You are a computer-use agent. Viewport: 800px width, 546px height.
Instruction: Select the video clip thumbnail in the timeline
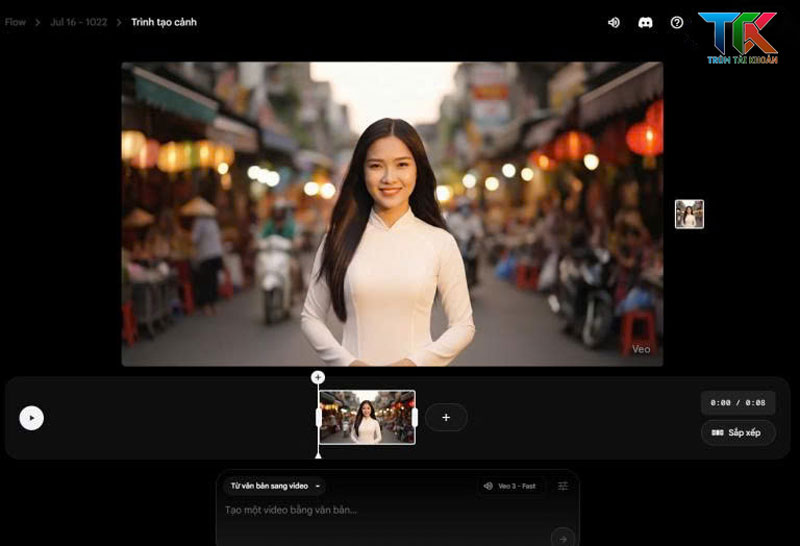(367, 417)
